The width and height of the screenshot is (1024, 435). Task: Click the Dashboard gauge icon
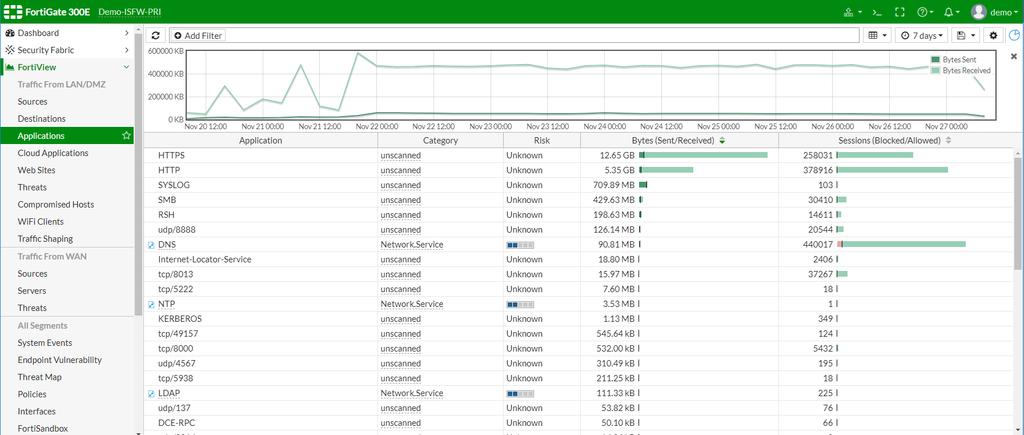point(10,33)
